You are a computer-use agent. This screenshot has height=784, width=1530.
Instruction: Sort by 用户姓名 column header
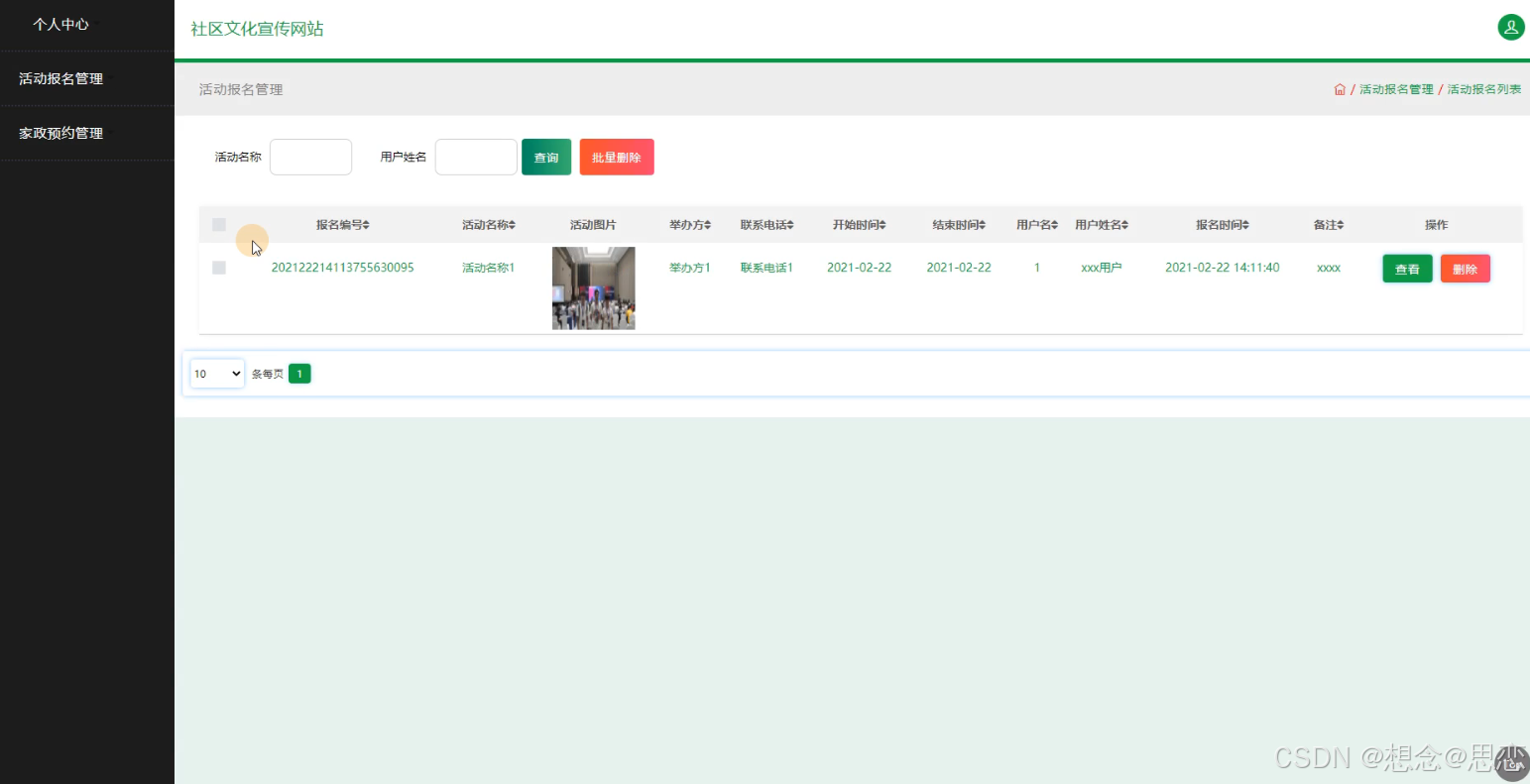pyautogui.click(x=1102, y=225)
